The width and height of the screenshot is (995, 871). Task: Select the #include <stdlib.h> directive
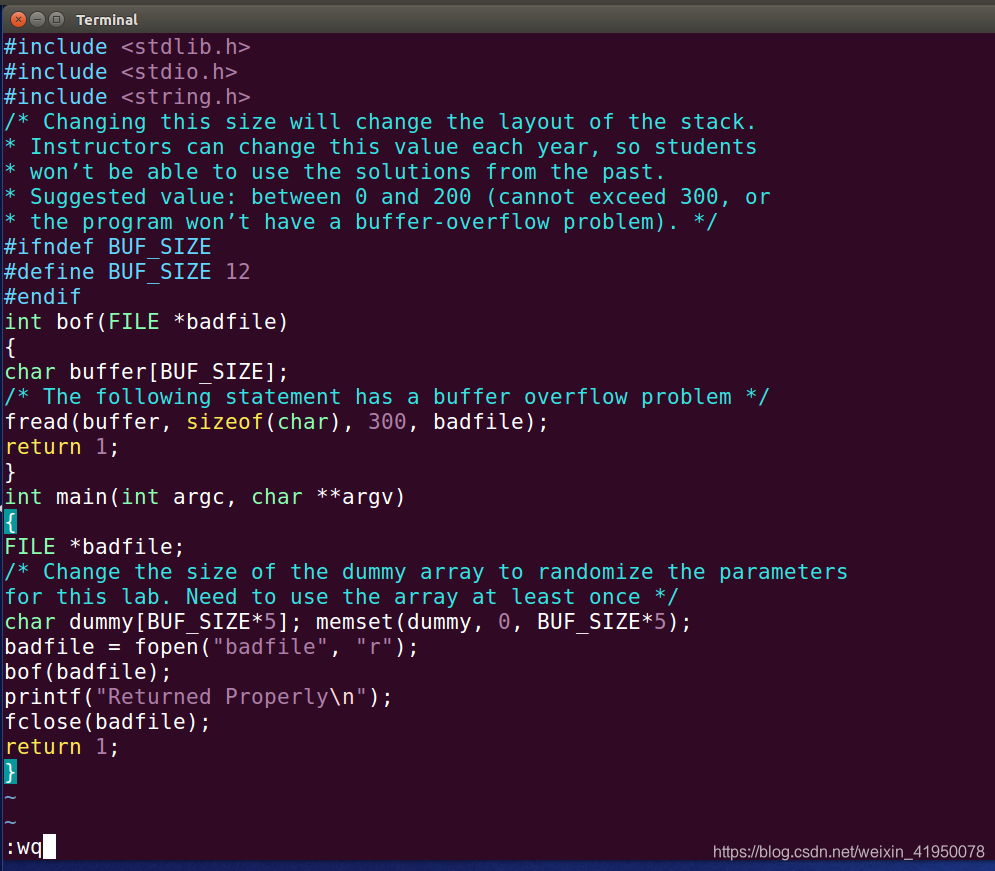[x=127, y=46]
